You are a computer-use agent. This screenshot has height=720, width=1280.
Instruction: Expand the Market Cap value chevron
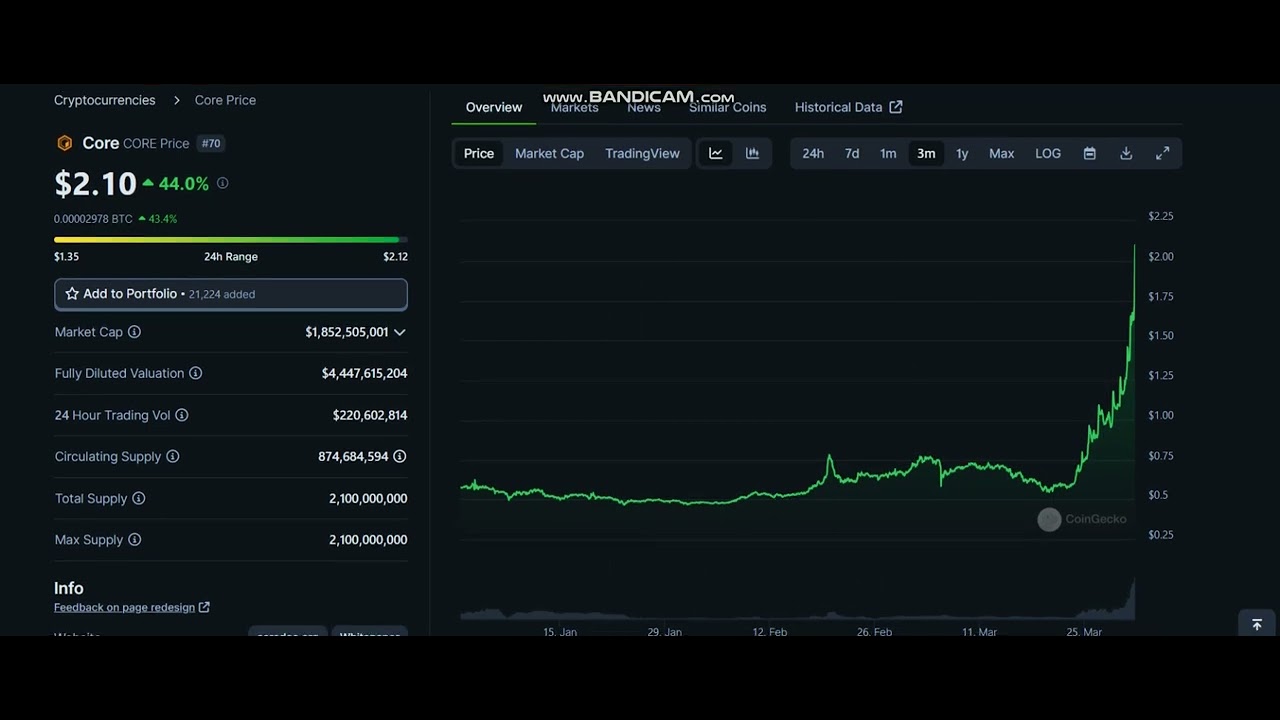400,332
